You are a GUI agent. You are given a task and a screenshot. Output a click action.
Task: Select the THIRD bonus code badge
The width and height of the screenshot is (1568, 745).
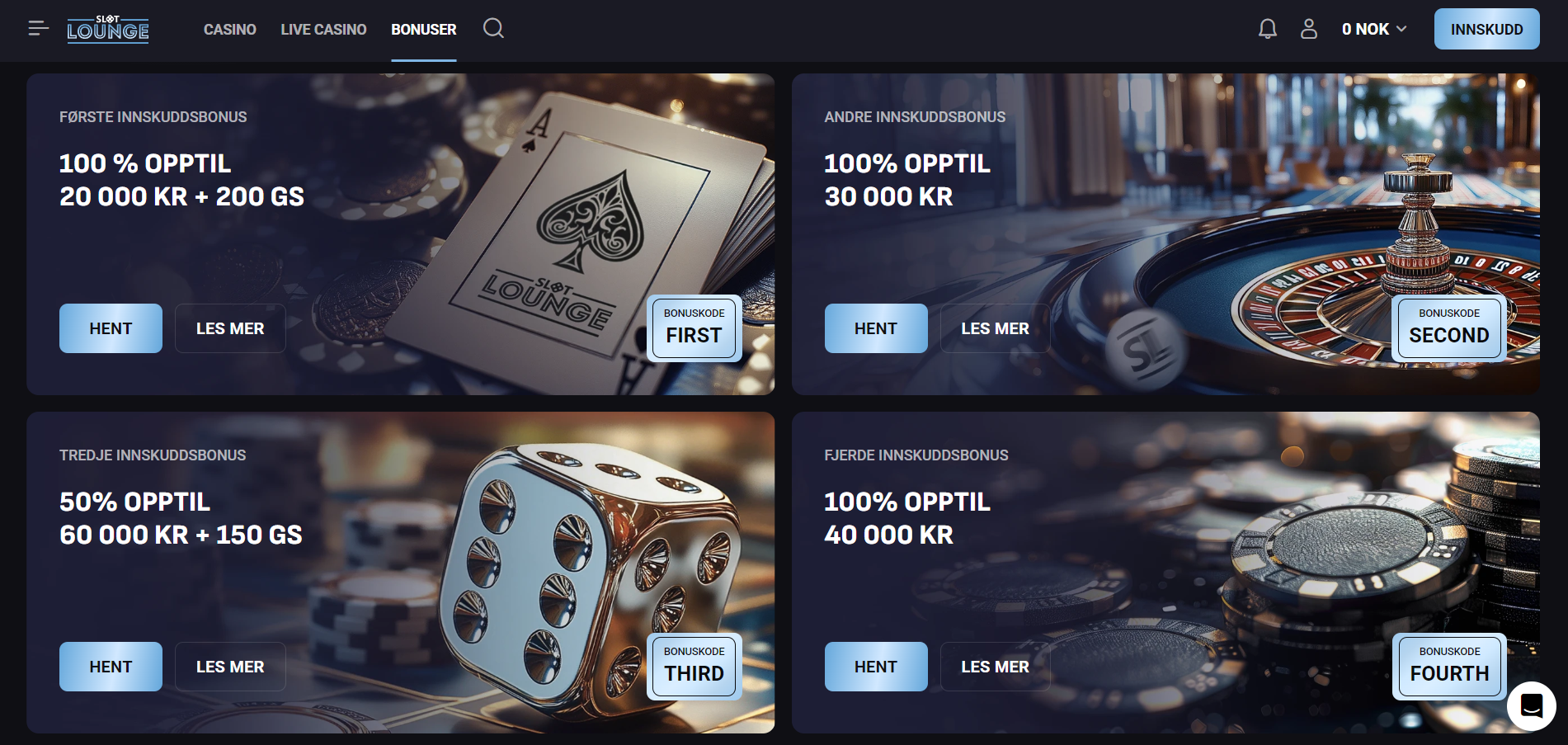(x=694, y=667)
